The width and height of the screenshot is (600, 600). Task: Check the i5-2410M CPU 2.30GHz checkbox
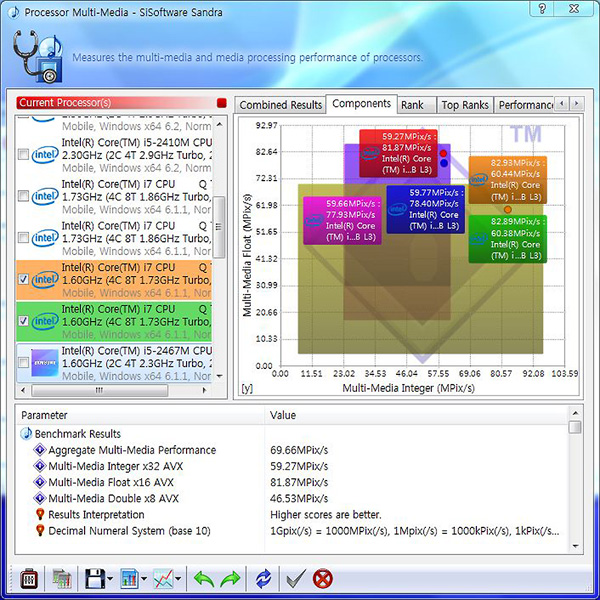[23, 155]
